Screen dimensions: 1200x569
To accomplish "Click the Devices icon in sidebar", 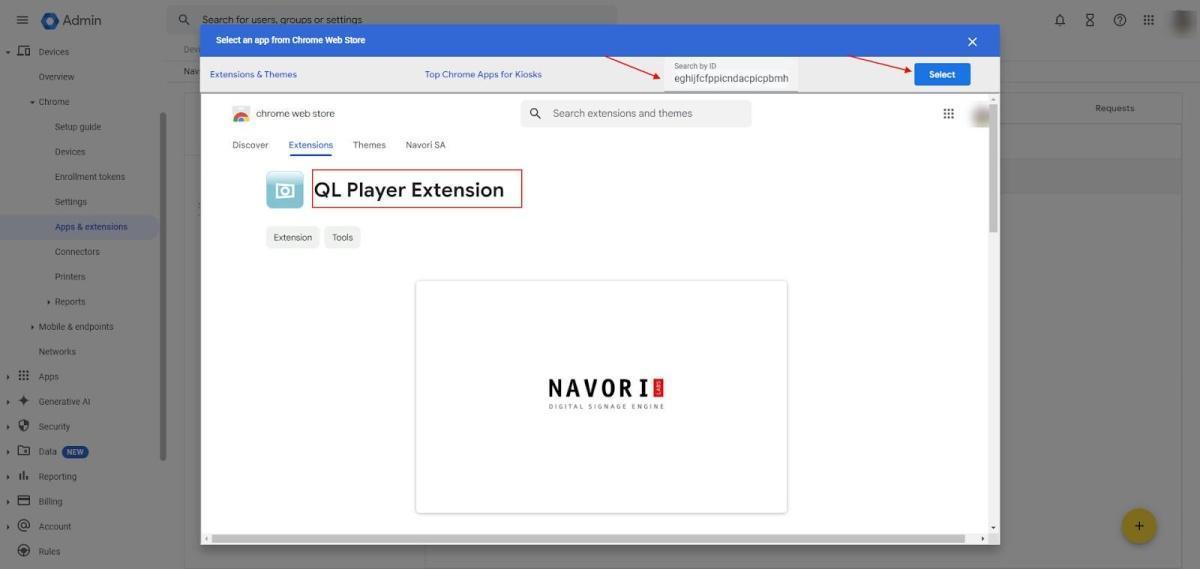I will click(24, 51).
